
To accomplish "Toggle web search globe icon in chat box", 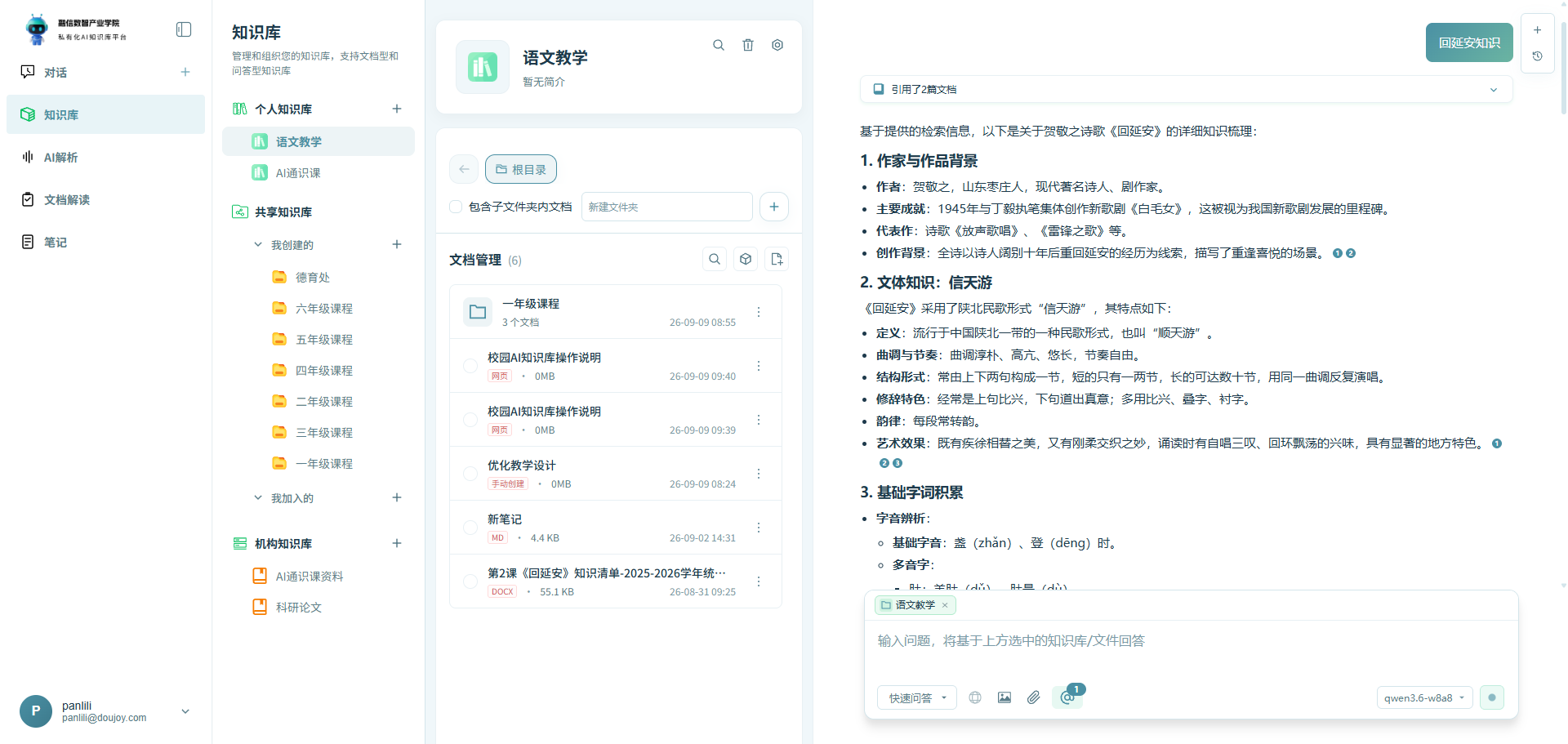I will pyautogui.click(x=975, y=697).
